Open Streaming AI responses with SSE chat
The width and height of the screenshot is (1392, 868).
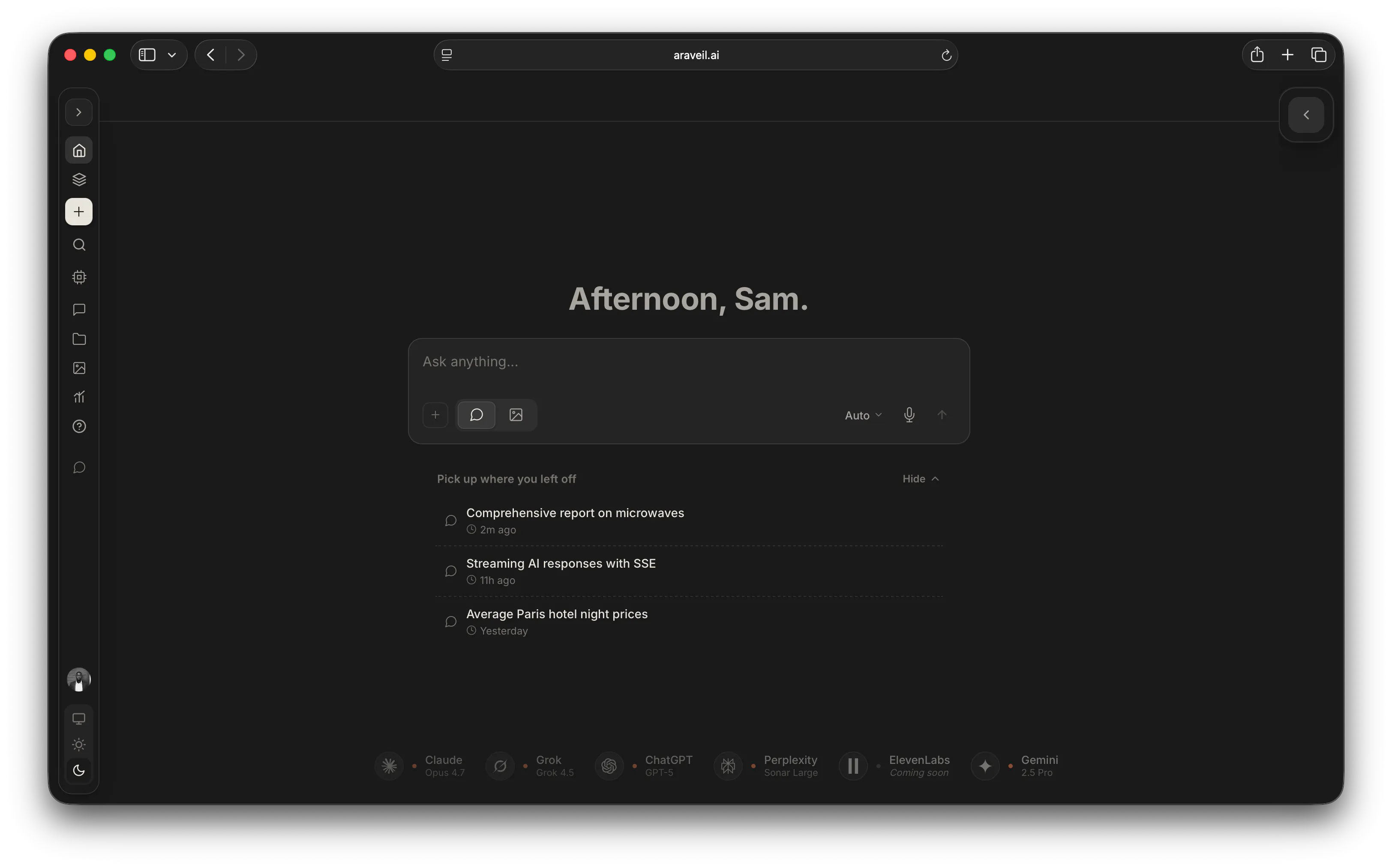pos(689,571)
